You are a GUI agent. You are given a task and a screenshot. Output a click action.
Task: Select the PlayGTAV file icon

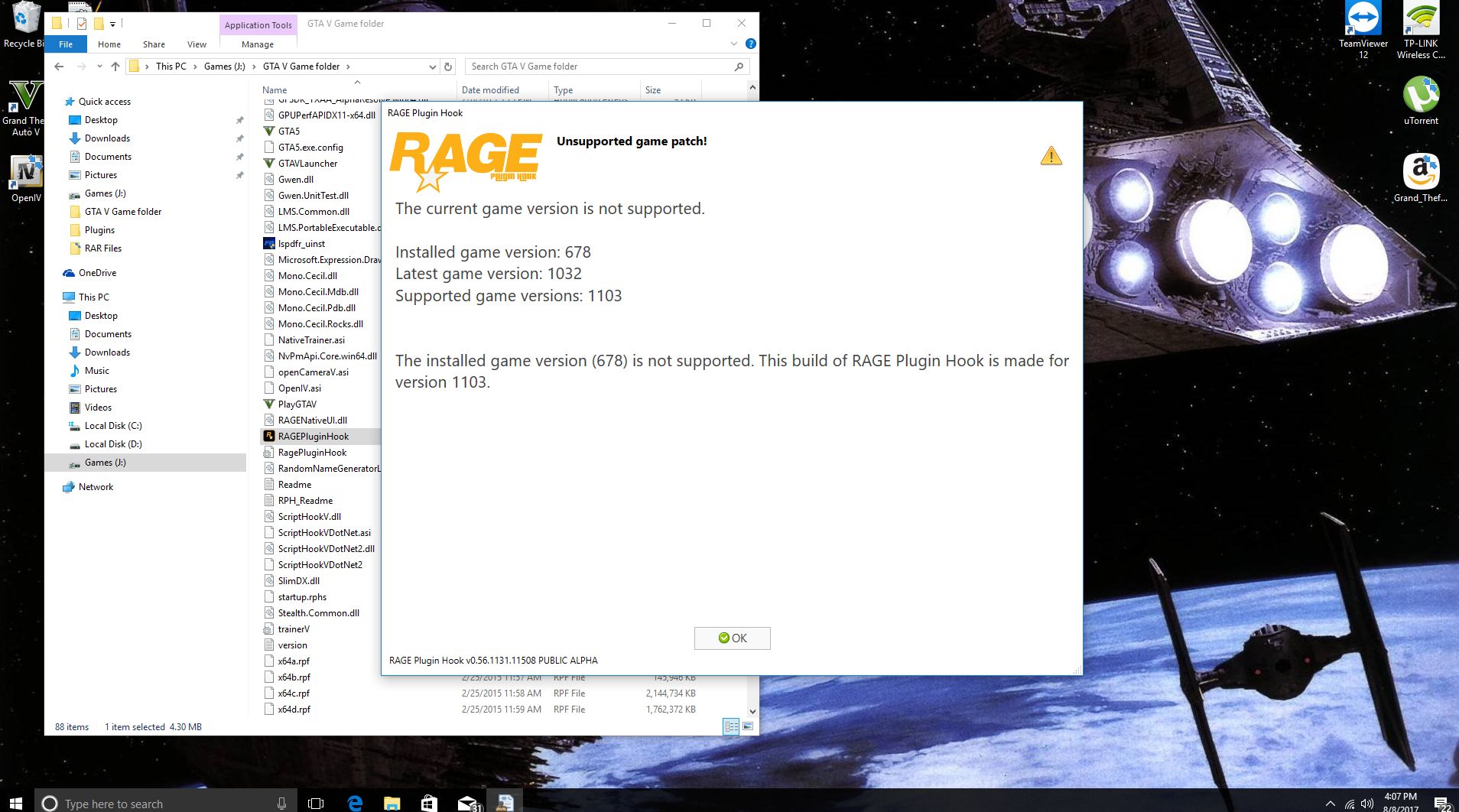(269, 404)
